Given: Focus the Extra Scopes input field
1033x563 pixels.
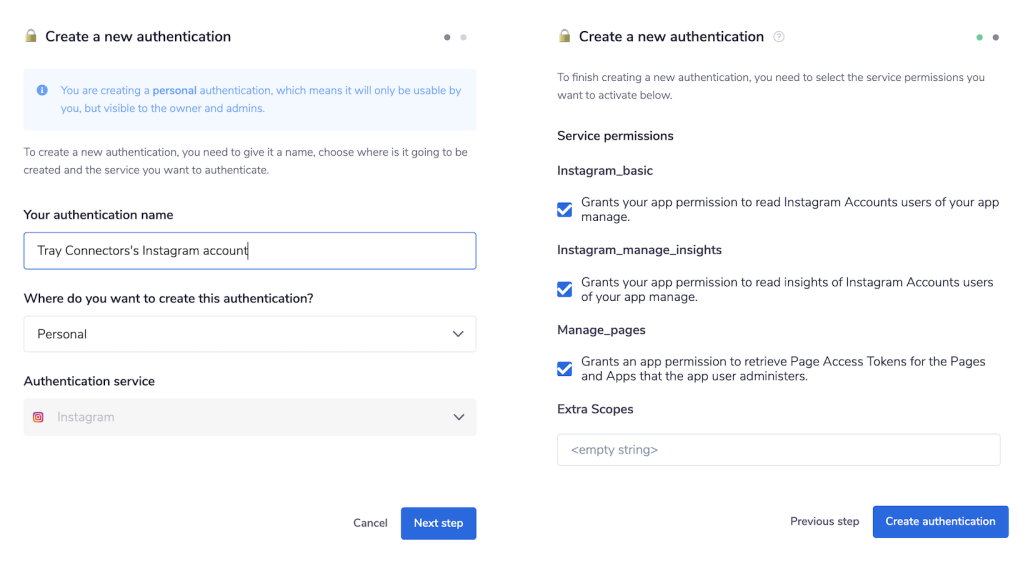Looking at the screenshot, I should [x=778, y=450].
